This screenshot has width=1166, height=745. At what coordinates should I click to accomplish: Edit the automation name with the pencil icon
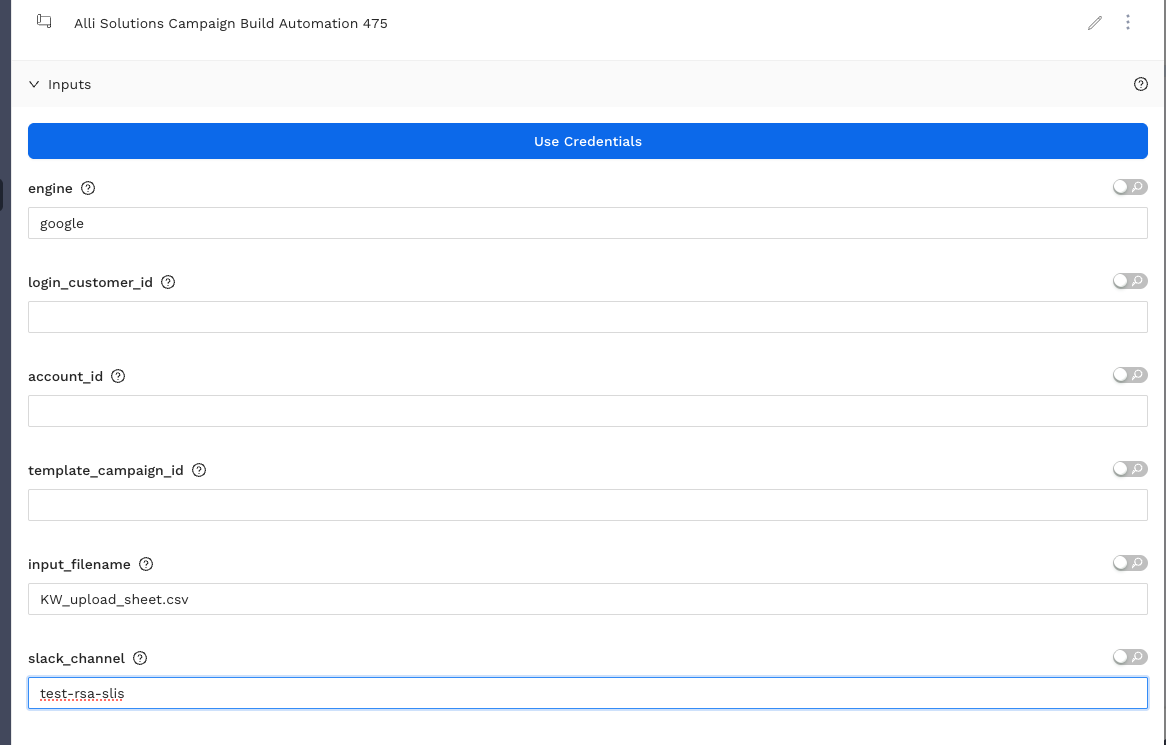(x=1094, y=22)
